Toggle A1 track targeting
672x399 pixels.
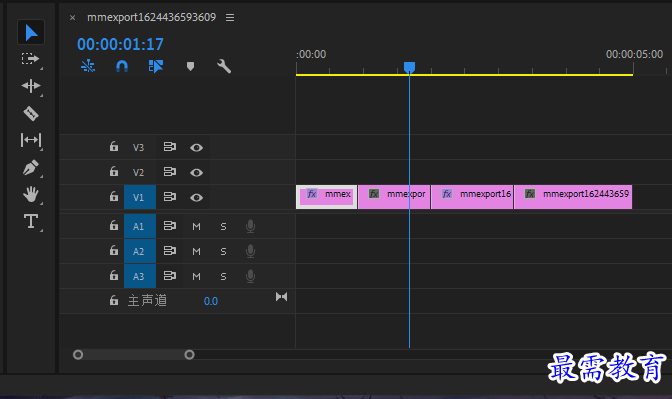click(x=140, y=226)
